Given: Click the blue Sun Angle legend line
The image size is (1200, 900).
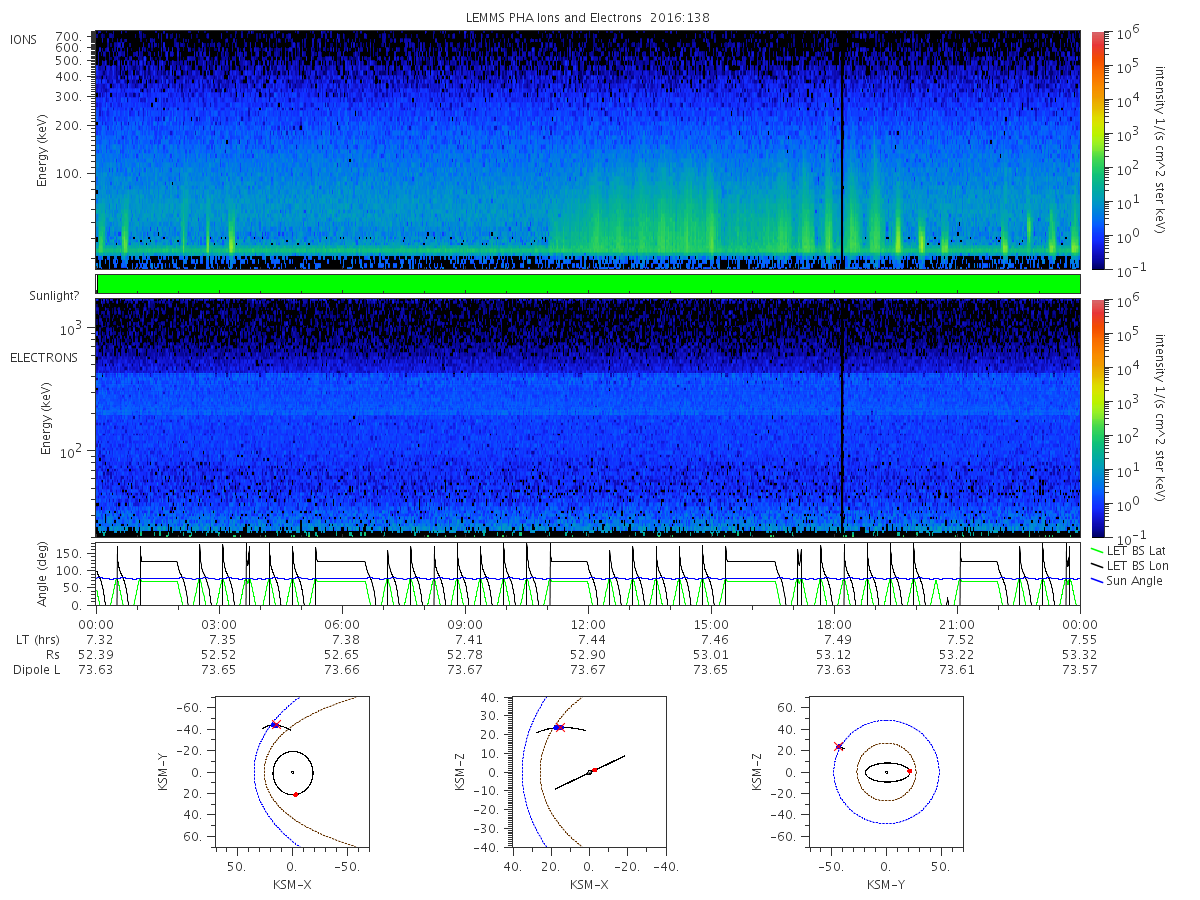Looking at the screenshot, I should pos(1097,581).
